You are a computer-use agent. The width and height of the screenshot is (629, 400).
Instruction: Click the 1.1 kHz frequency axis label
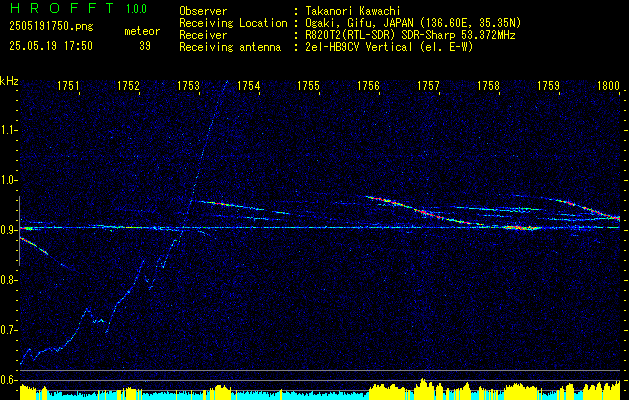coord(8,130)
